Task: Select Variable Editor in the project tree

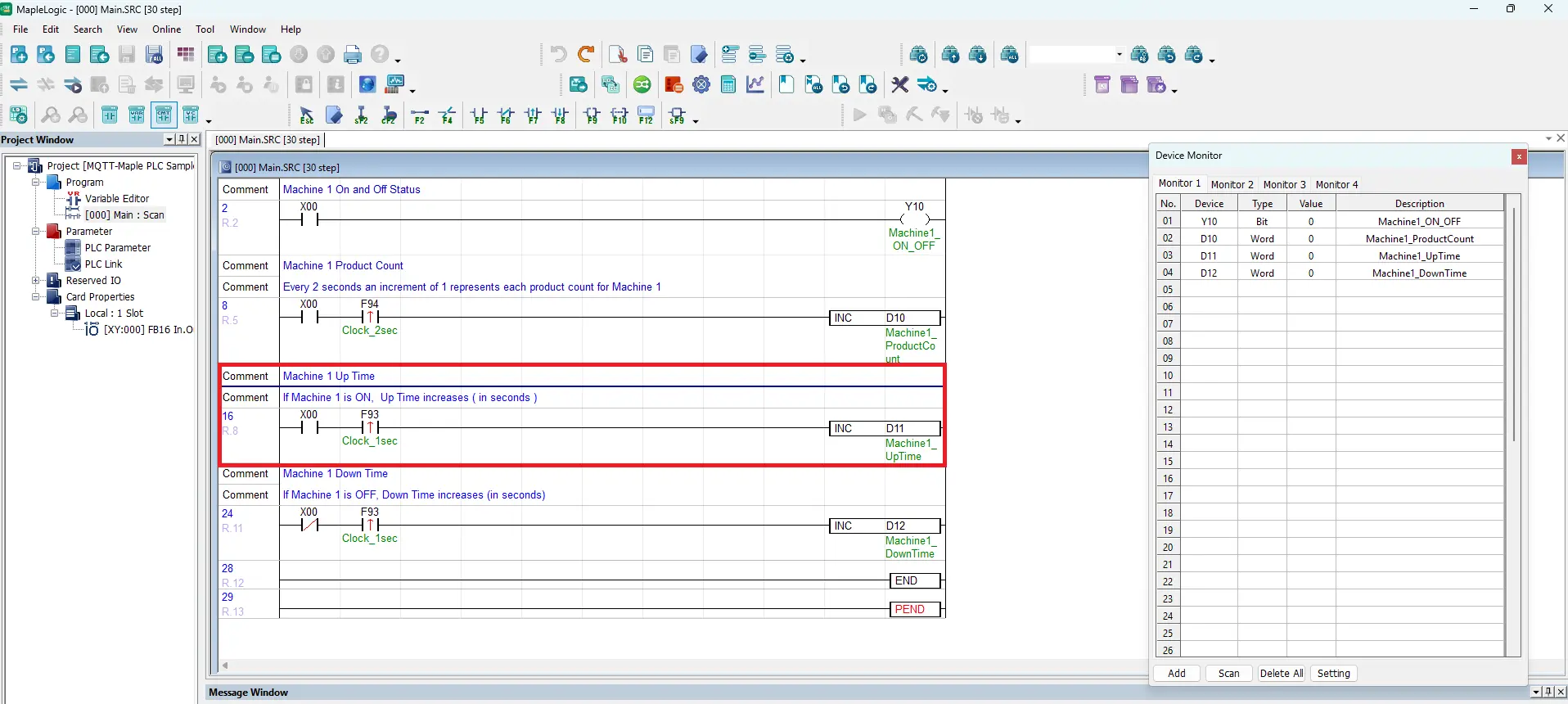Action: [117, 199]
